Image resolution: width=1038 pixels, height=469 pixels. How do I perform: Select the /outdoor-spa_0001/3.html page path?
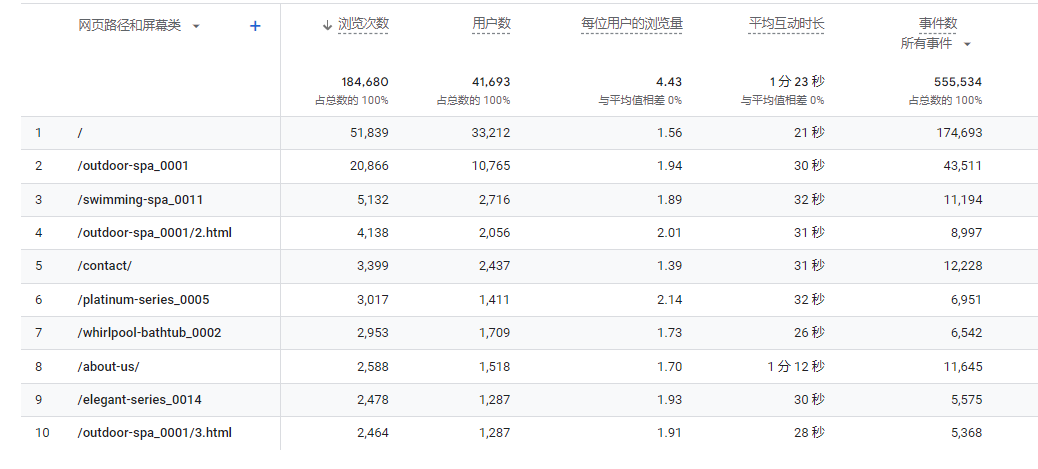click(155, 433)
